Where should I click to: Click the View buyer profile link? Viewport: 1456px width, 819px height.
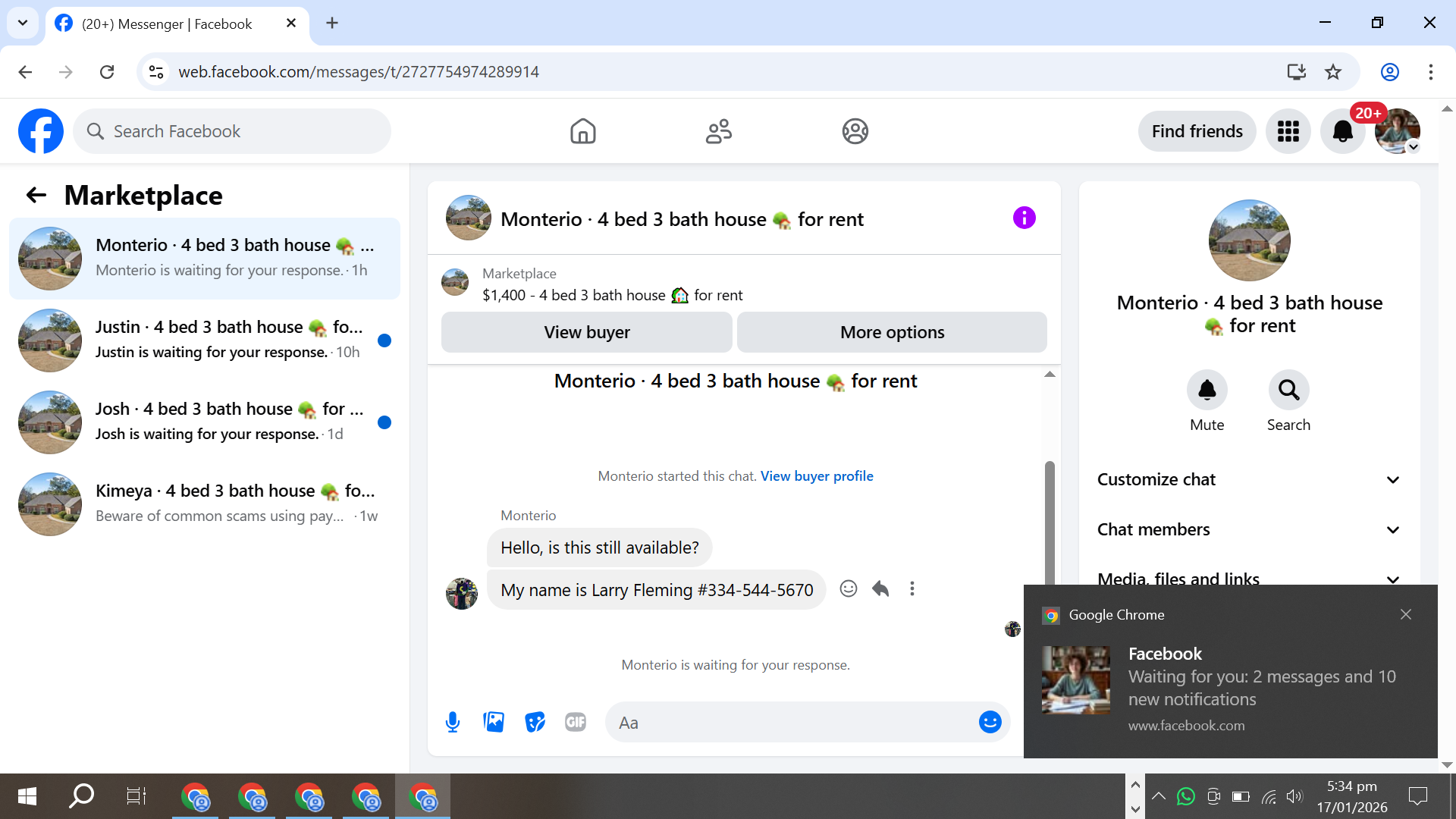pos(817,476)
